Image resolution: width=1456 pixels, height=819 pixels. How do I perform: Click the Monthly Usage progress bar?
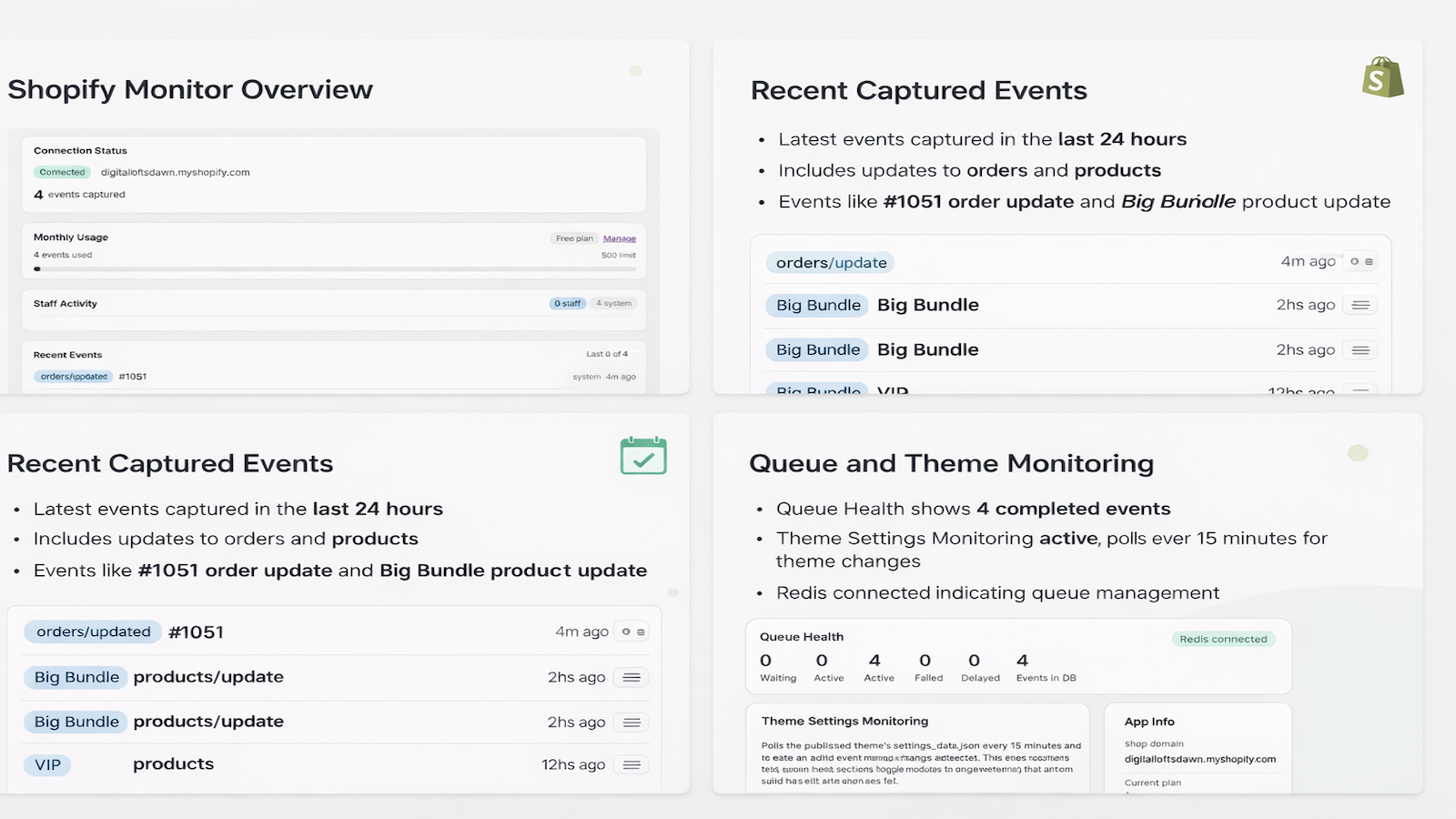click(334, 269)
